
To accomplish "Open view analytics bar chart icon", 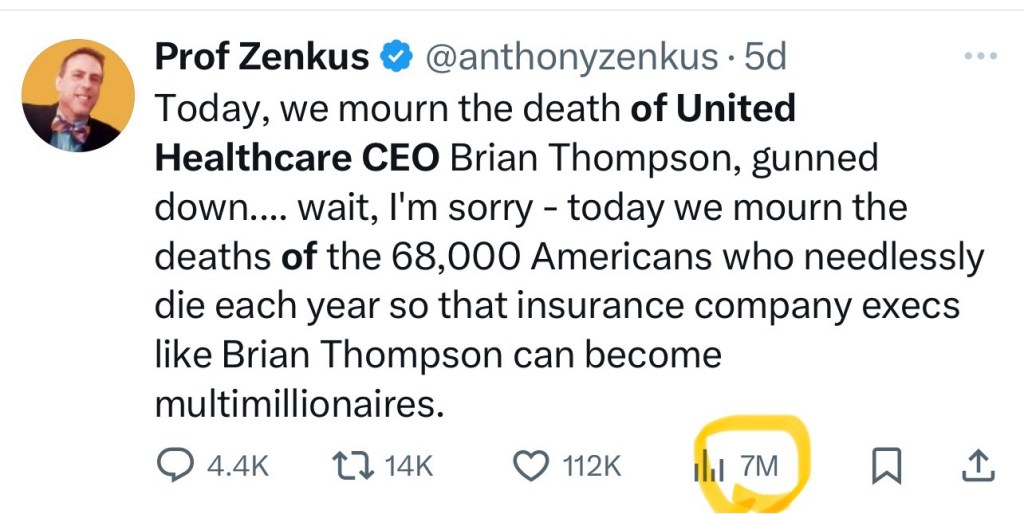I will click(709, 465).
